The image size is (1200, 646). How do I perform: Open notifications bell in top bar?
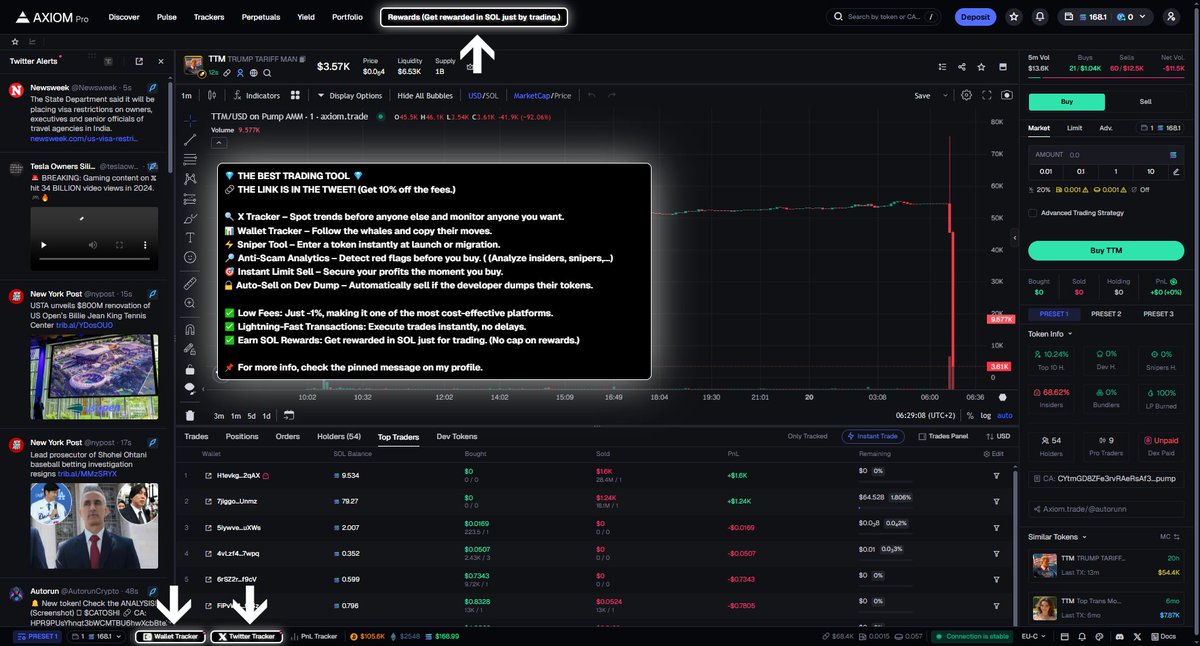(1040, 17)
